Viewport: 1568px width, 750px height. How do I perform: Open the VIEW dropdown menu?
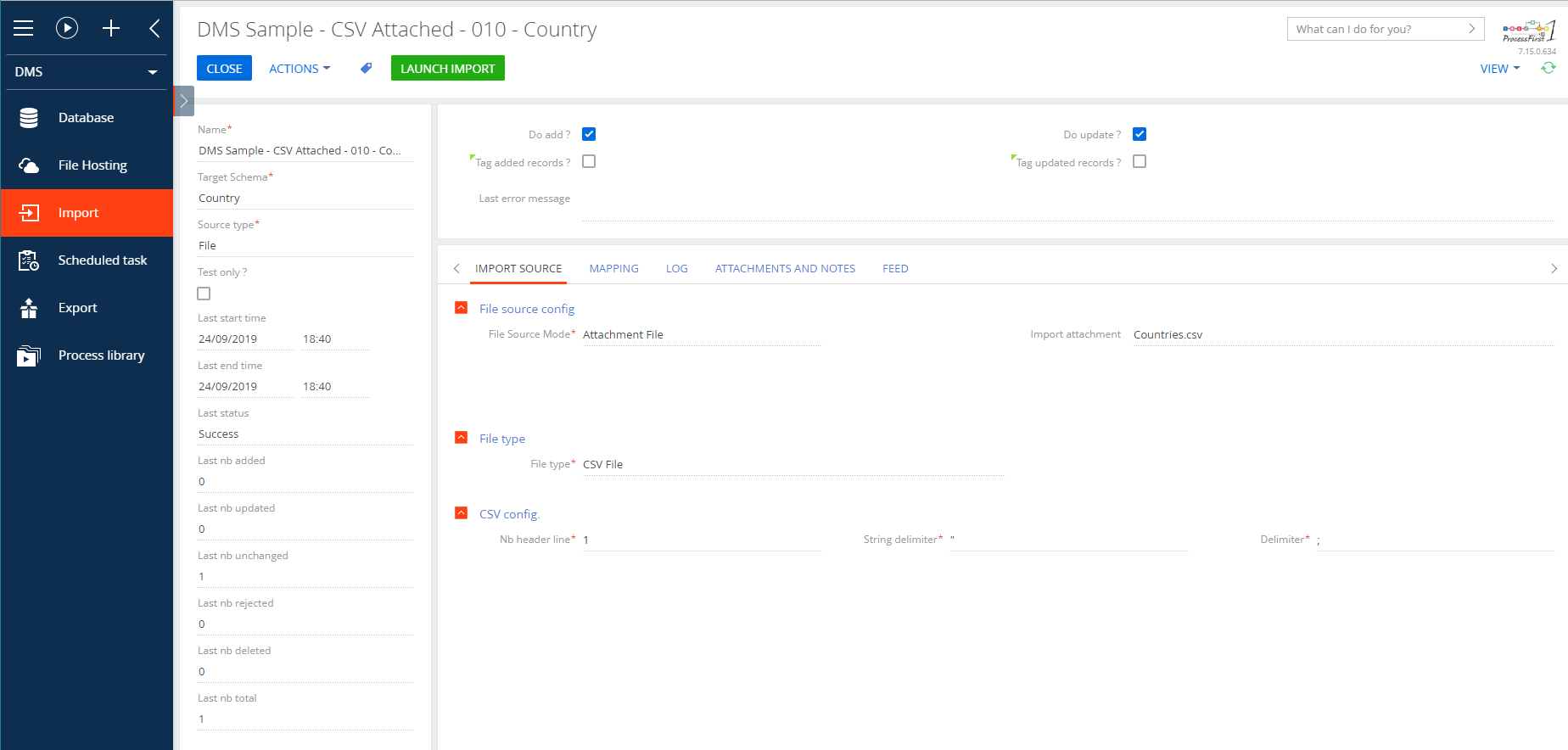point(1500,69)
